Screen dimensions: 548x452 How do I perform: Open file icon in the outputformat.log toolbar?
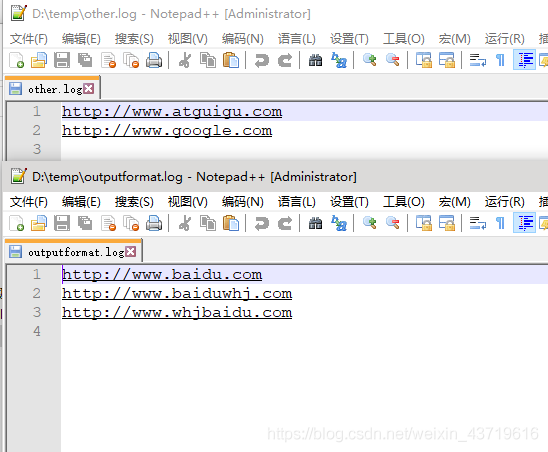point(39,223)
